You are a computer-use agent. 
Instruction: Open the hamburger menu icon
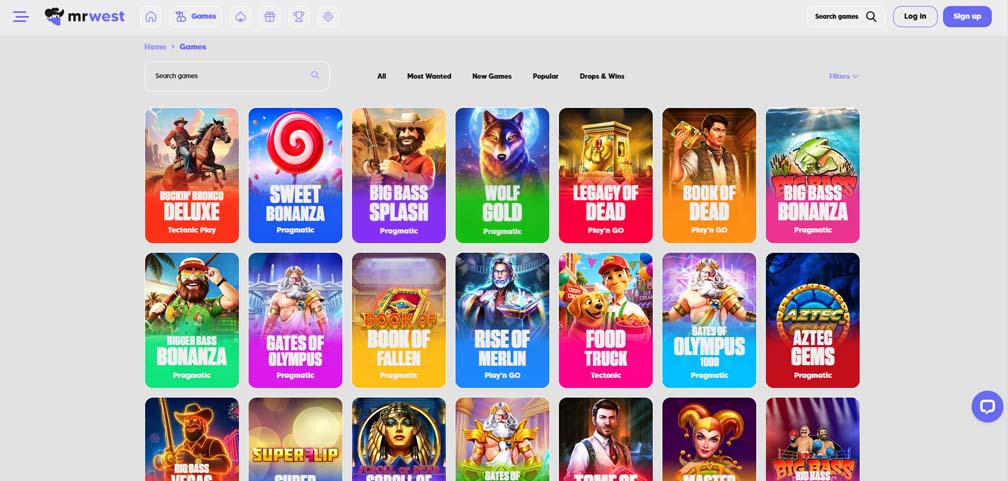coord(21,17)
